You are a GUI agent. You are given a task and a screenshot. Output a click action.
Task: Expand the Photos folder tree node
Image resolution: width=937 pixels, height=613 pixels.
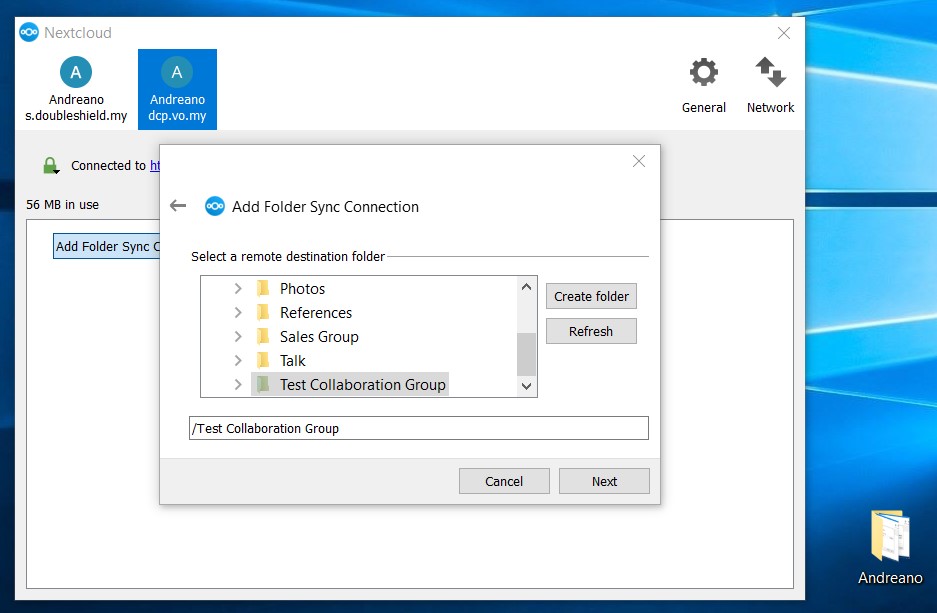(x=238, y=289)
